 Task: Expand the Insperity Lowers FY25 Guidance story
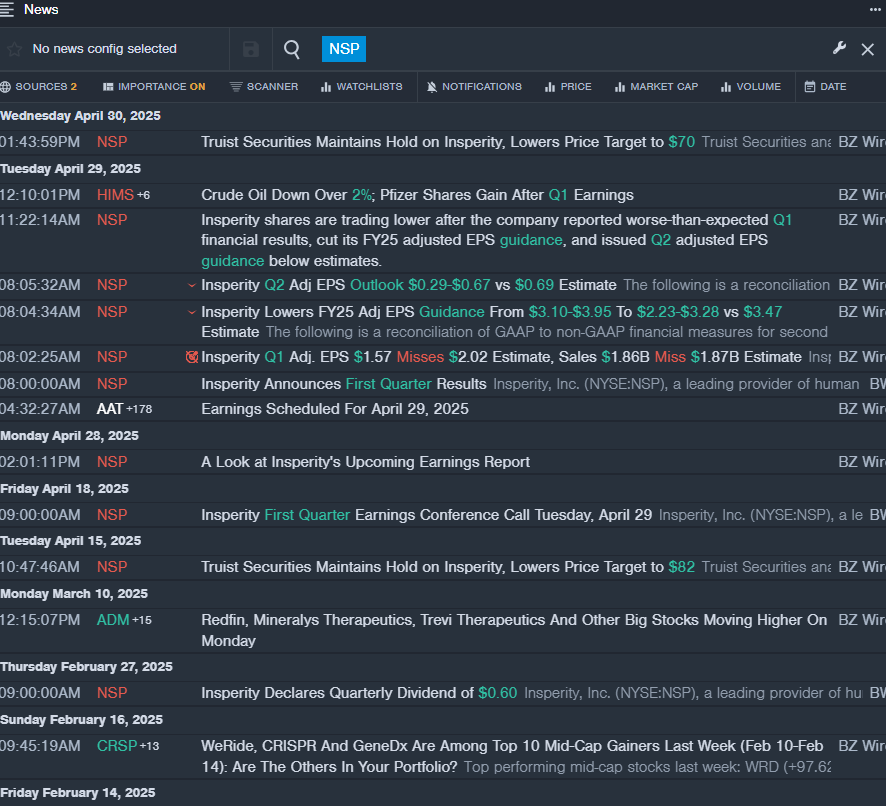coord(192,312)
